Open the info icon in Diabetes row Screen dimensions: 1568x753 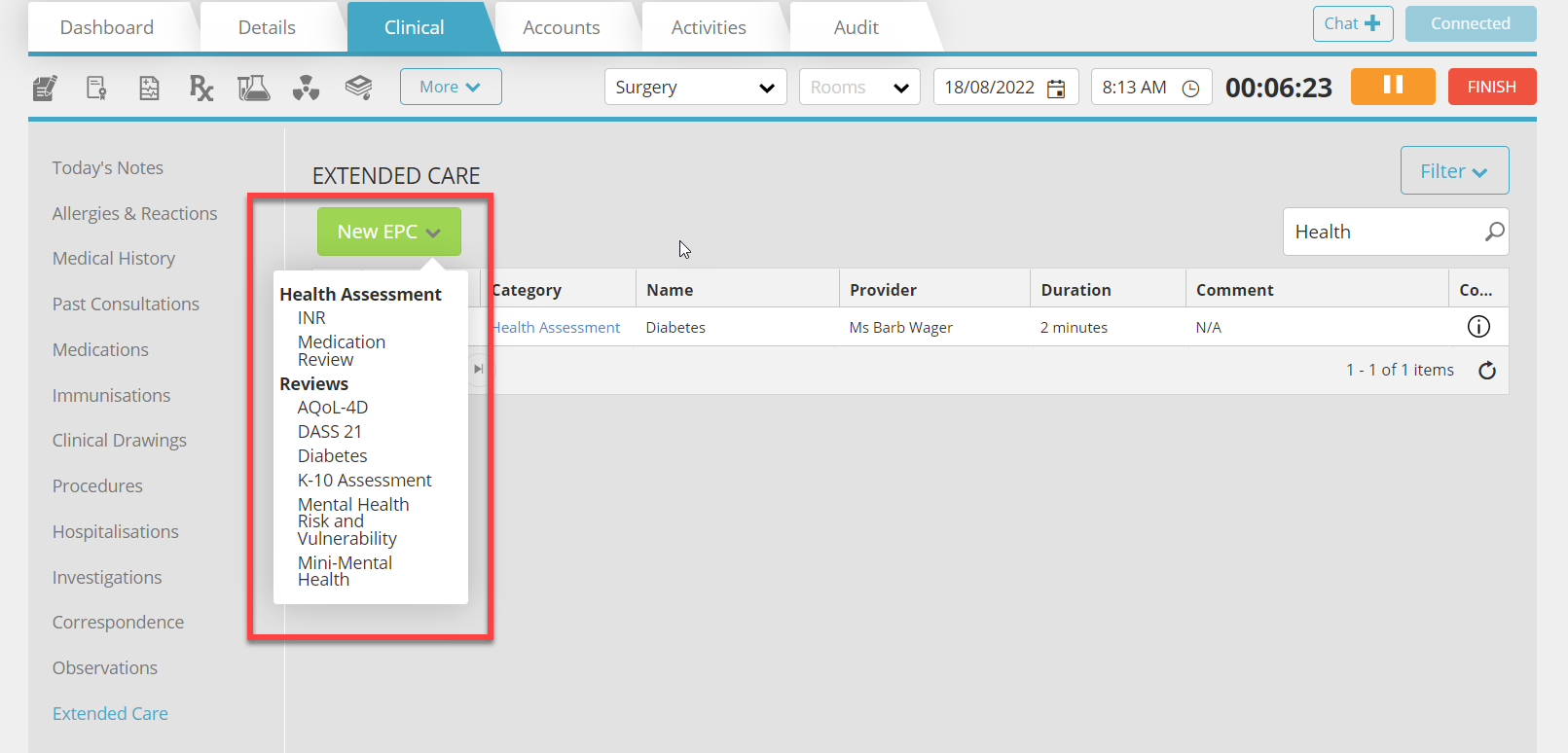point(1478,327)
